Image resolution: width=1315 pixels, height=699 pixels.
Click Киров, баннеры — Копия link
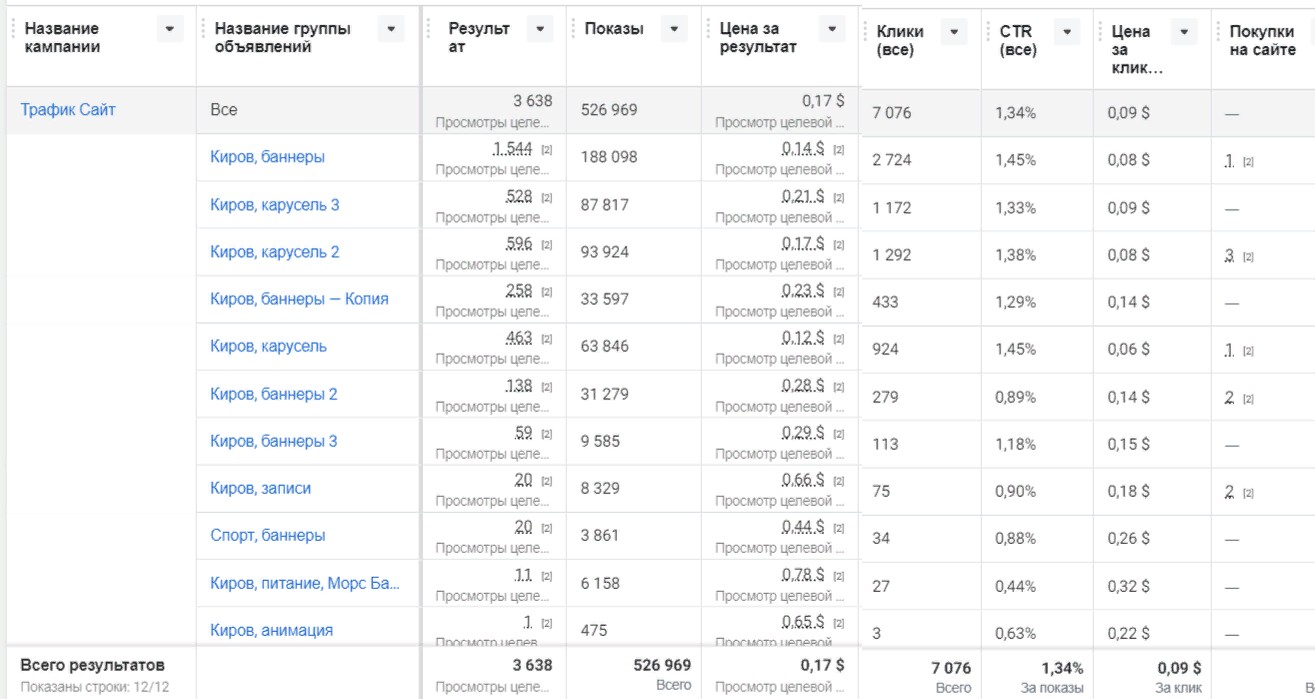pyautogui.click(x=299, y=299)
